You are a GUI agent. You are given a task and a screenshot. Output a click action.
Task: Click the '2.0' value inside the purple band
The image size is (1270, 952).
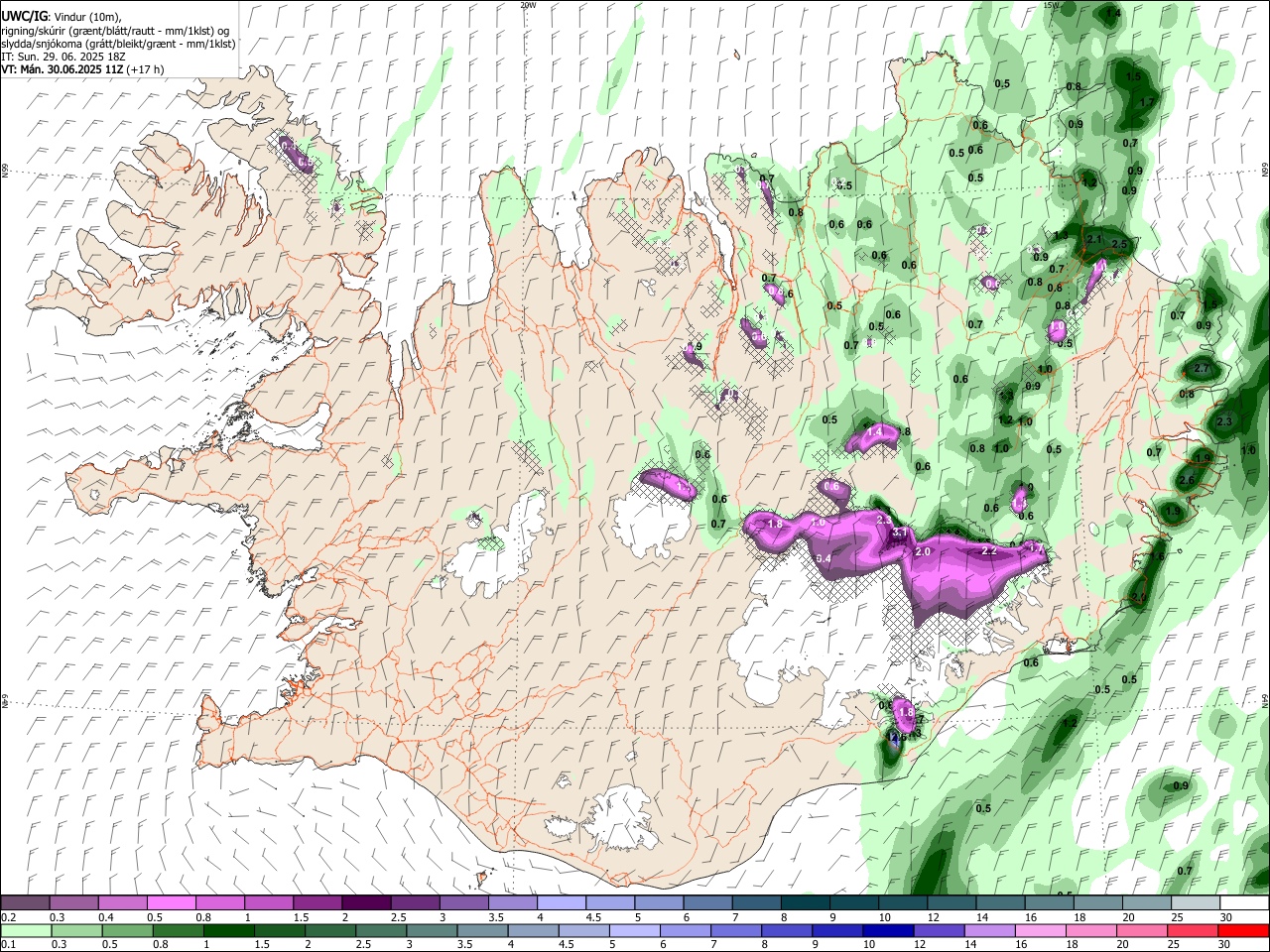coord(923,551)
